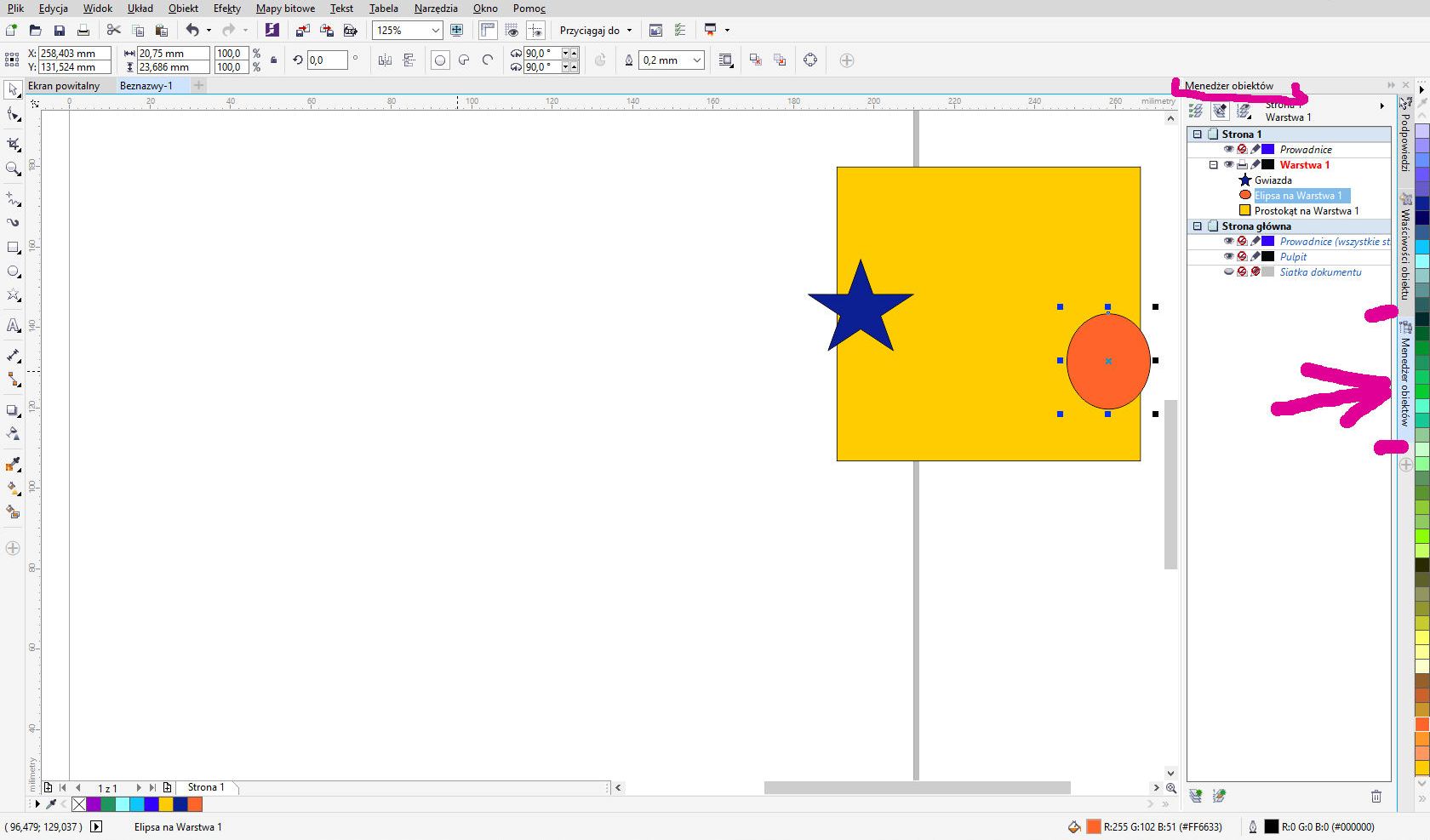Hide the Warstwa 1 layer via eye icon
This screenshot has height=840, width=1430.
coord(1228,165)
